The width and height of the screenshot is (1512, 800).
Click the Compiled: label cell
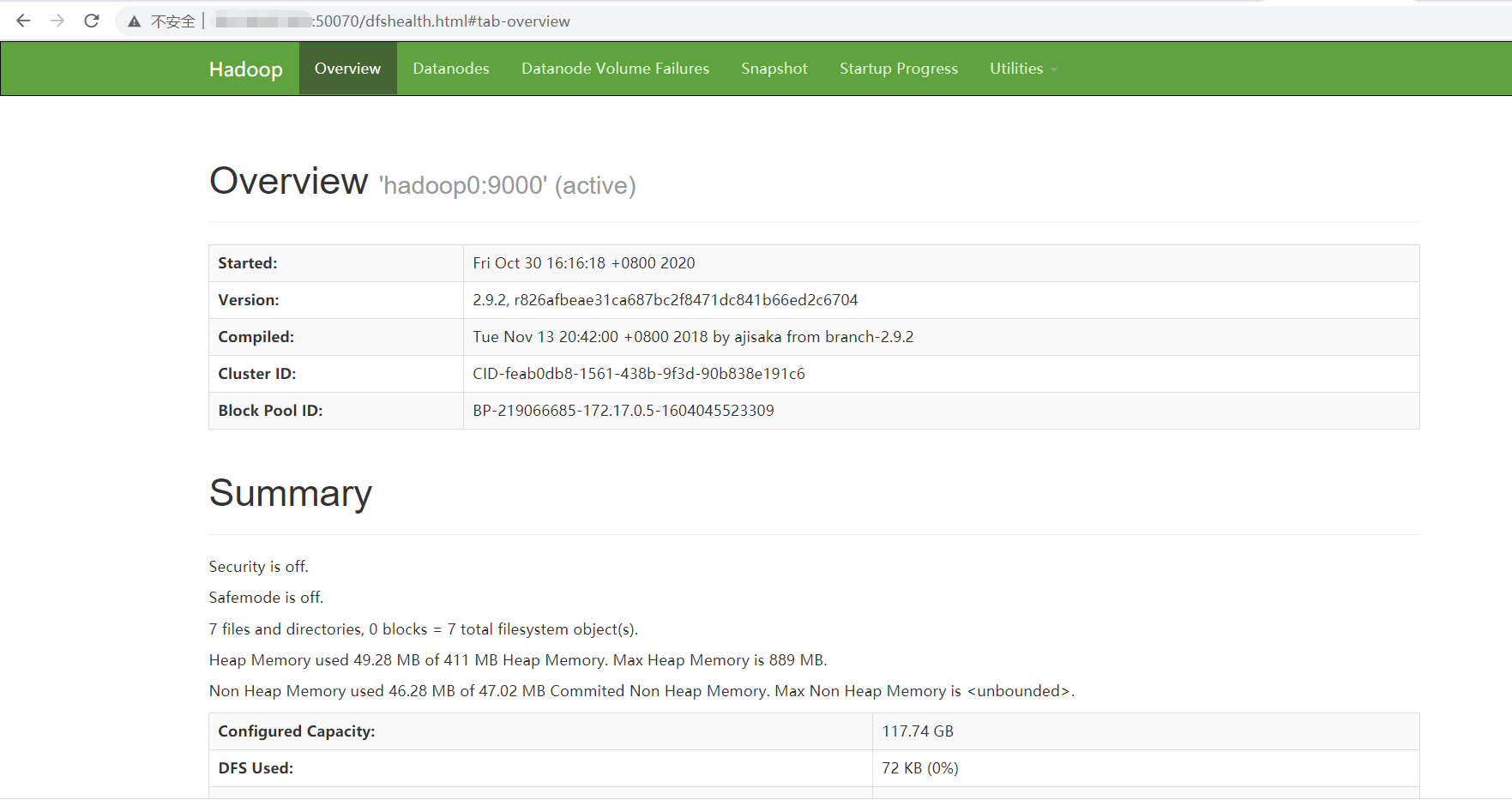336,337
